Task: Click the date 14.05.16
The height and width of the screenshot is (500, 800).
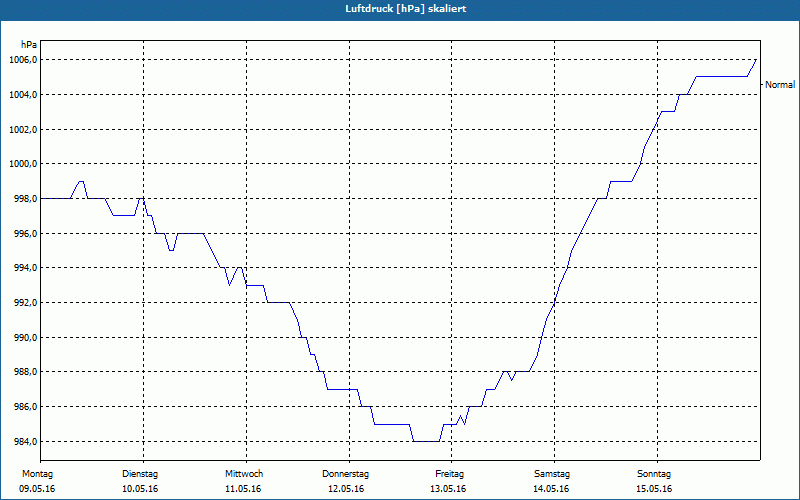Action: pos(551,489)
